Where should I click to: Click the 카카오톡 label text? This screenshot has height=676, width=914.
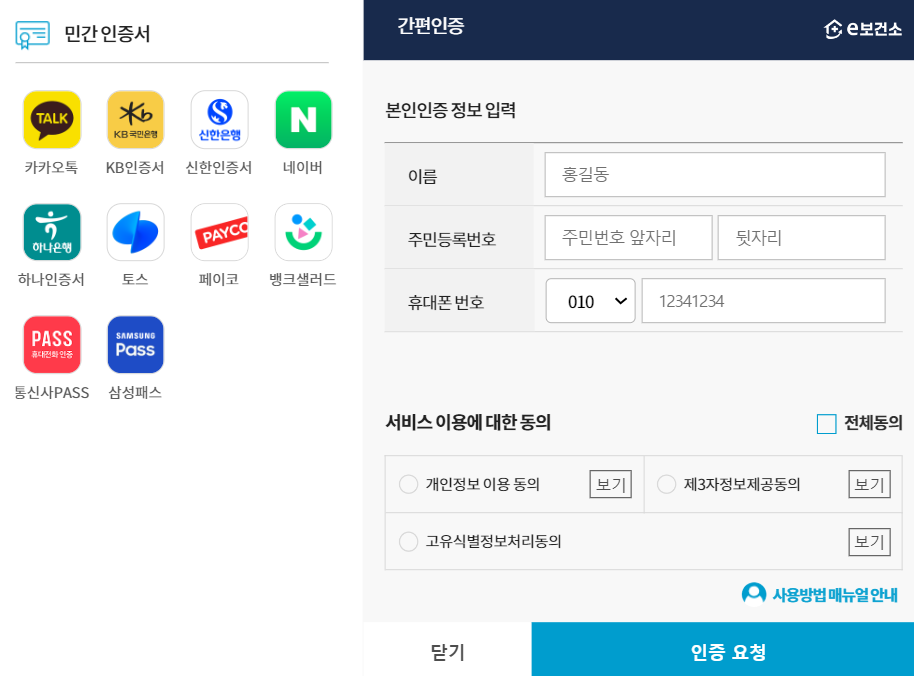click(x=51, y=168)
